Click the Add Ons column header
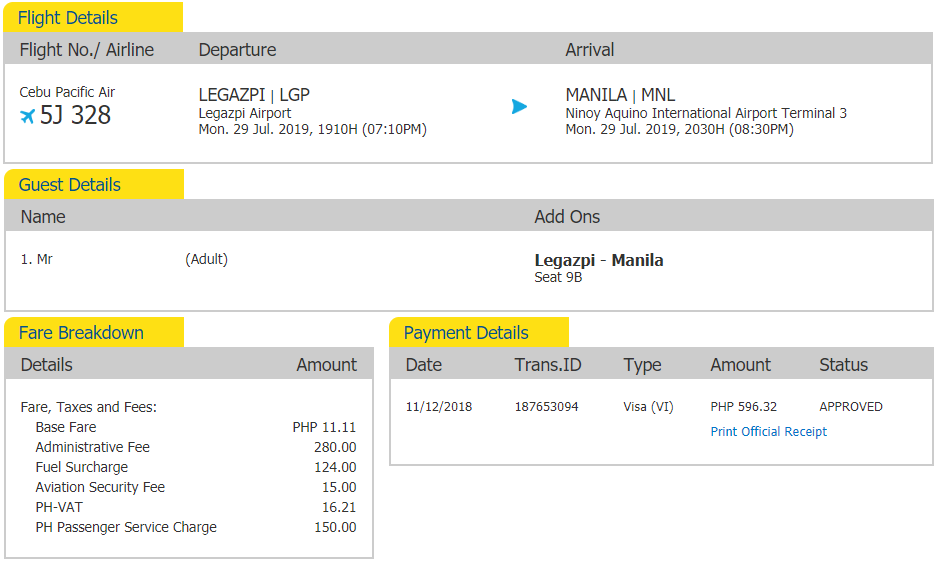This screenshot has height=563, width=937. [x=567, y=217]
